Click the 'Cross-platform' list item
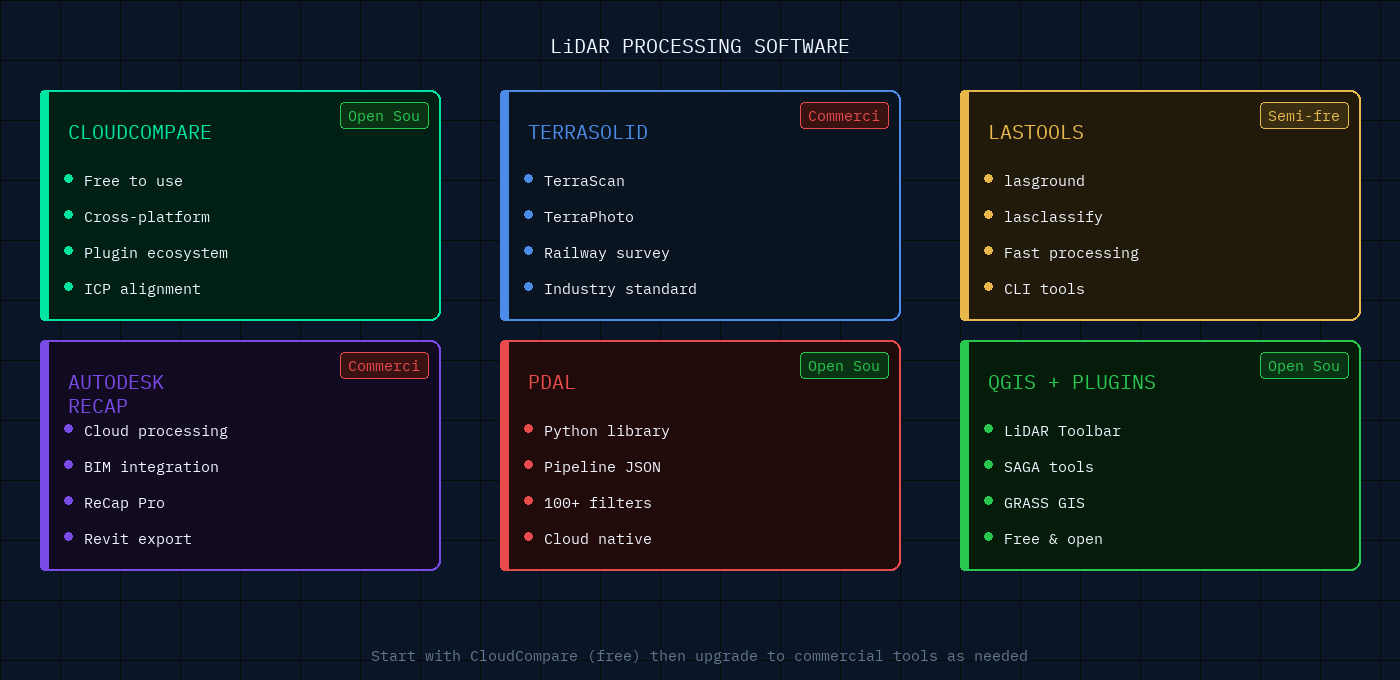 coord(147,217)
